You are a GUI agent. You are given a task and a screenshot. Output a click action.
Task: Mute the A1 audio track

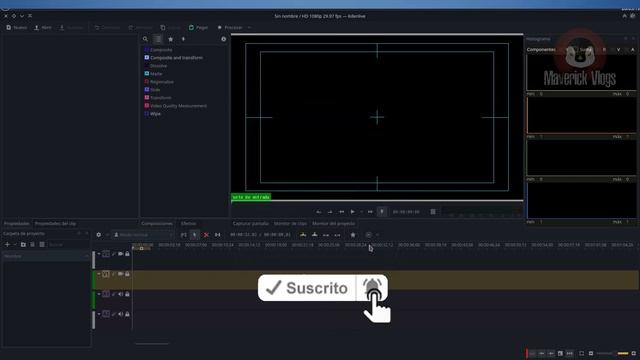pyautogui.click(x=120, y=294)
